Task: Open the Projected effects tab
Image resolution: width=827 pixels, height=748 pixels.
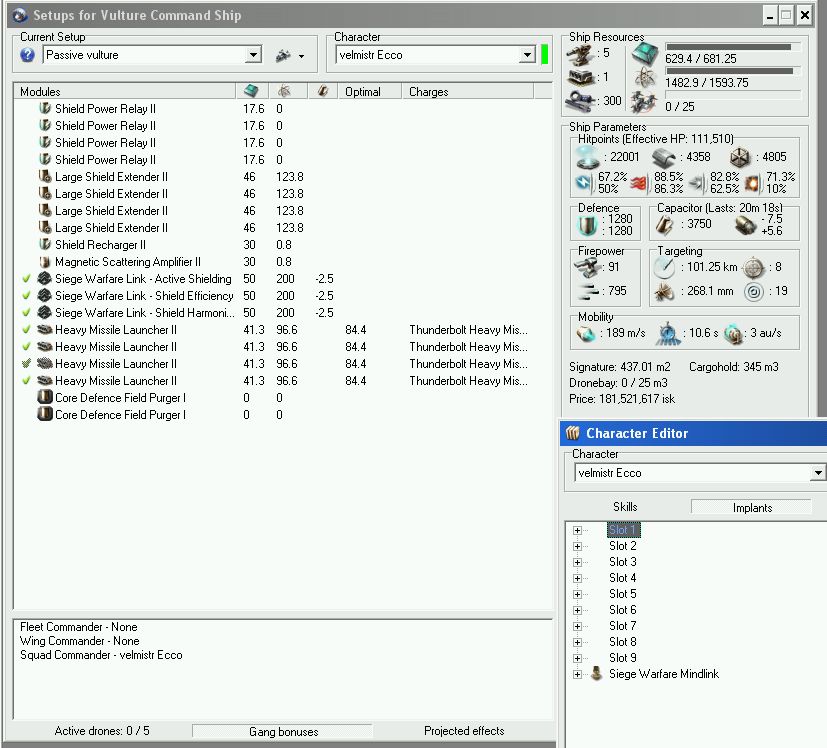Action: tap(464, 731)
